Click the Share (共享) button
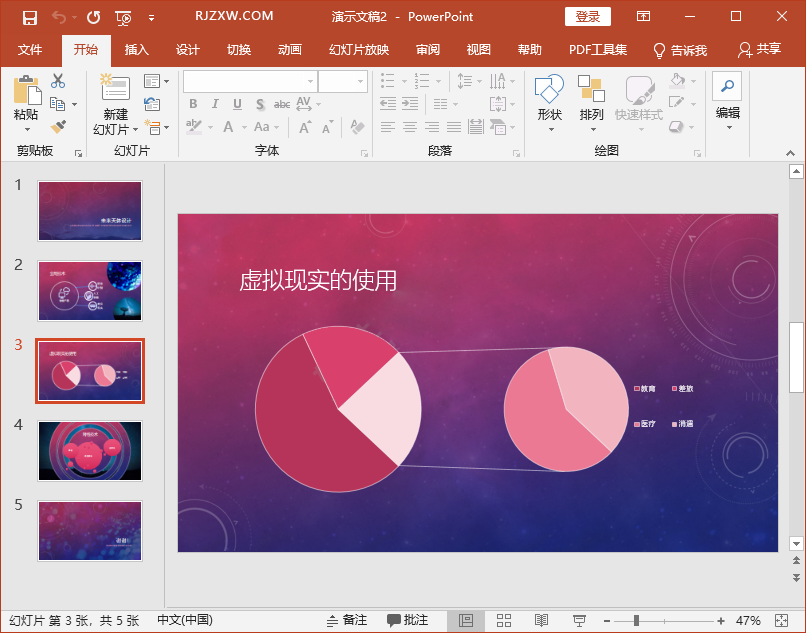 (x=760, y=49)
